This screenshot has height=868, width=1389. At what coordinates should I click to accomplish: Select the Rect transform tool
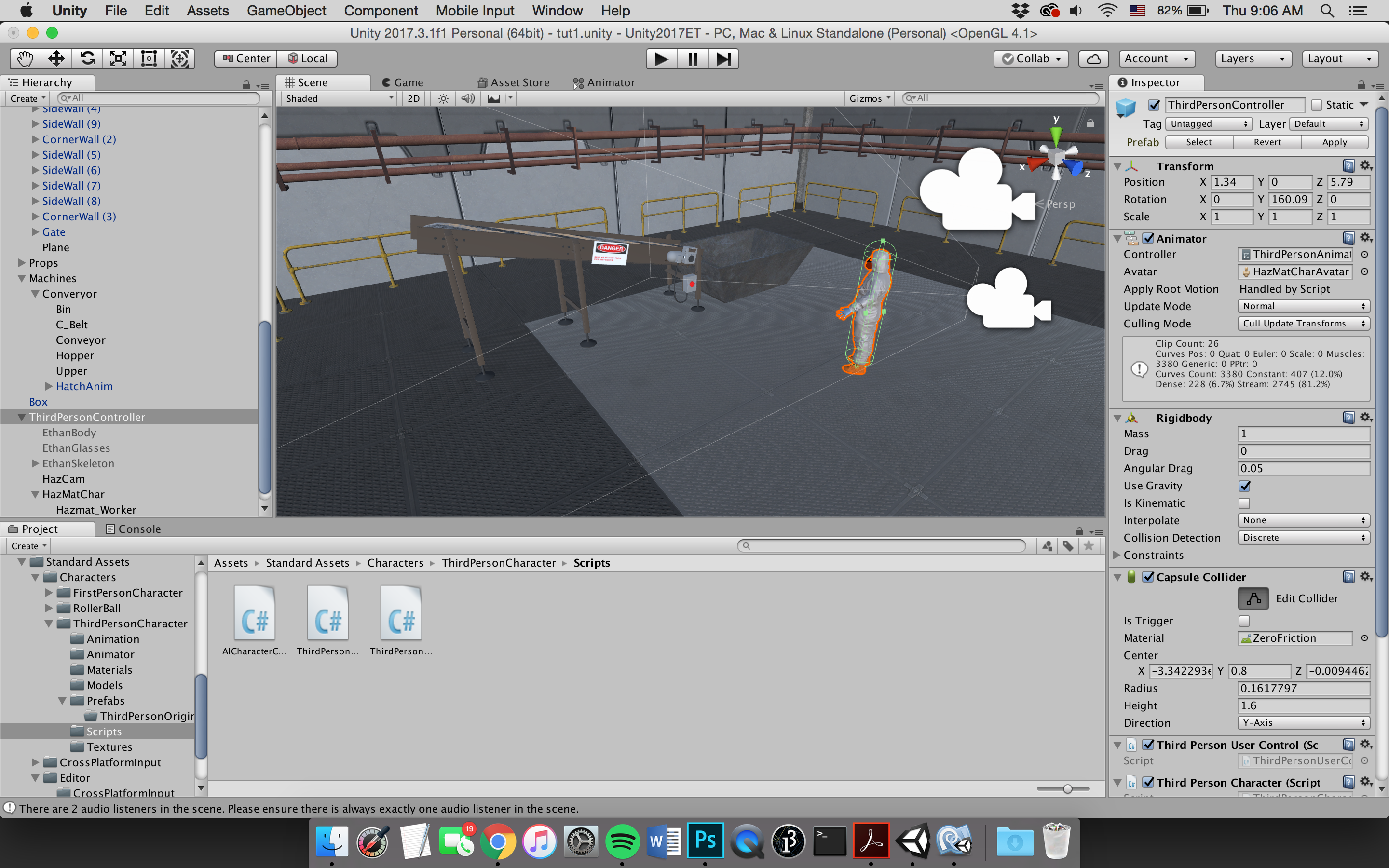point(149,58)
